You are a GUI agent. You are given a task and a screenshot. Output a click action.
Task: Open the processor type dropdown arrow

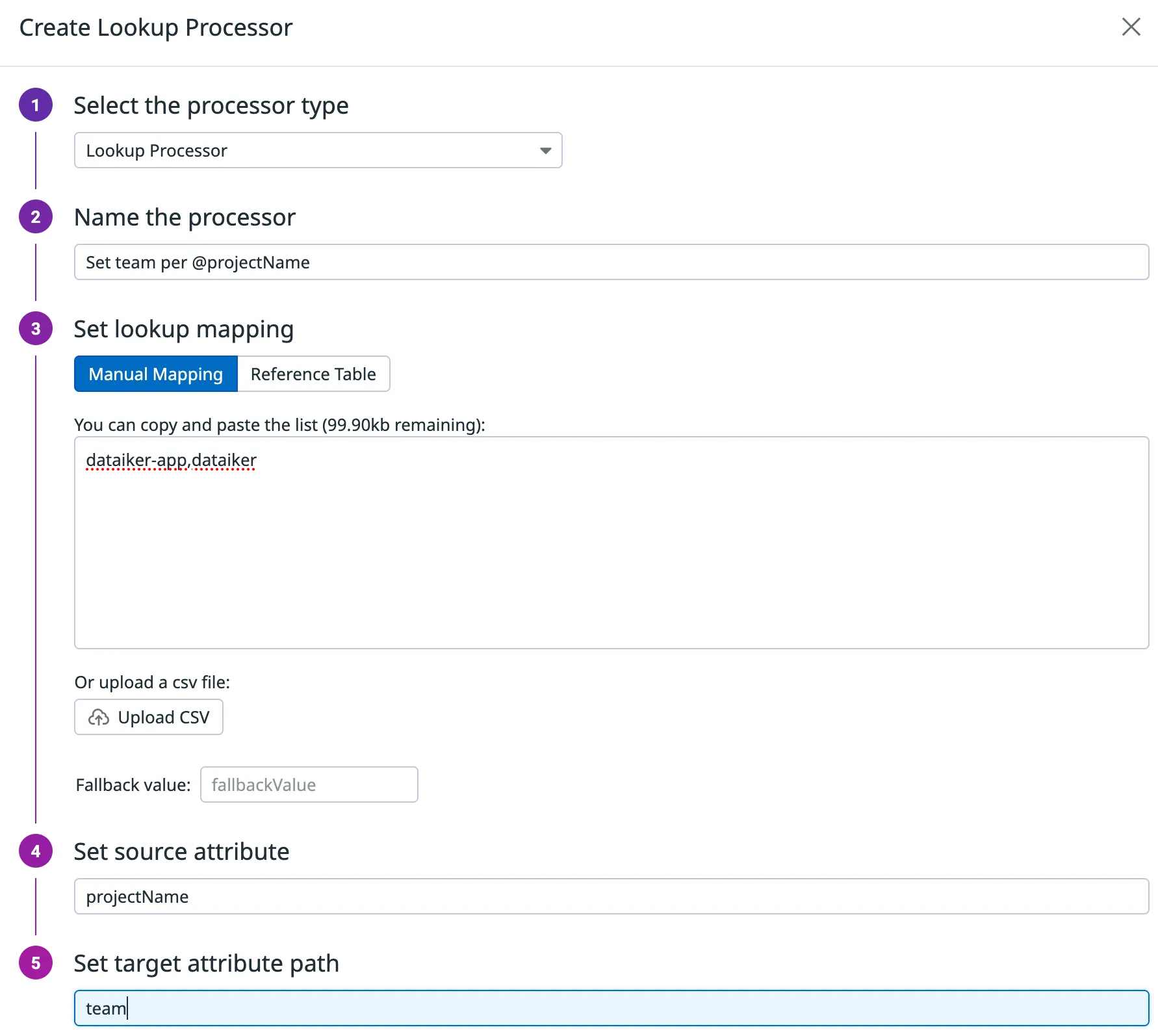[545, 151]
